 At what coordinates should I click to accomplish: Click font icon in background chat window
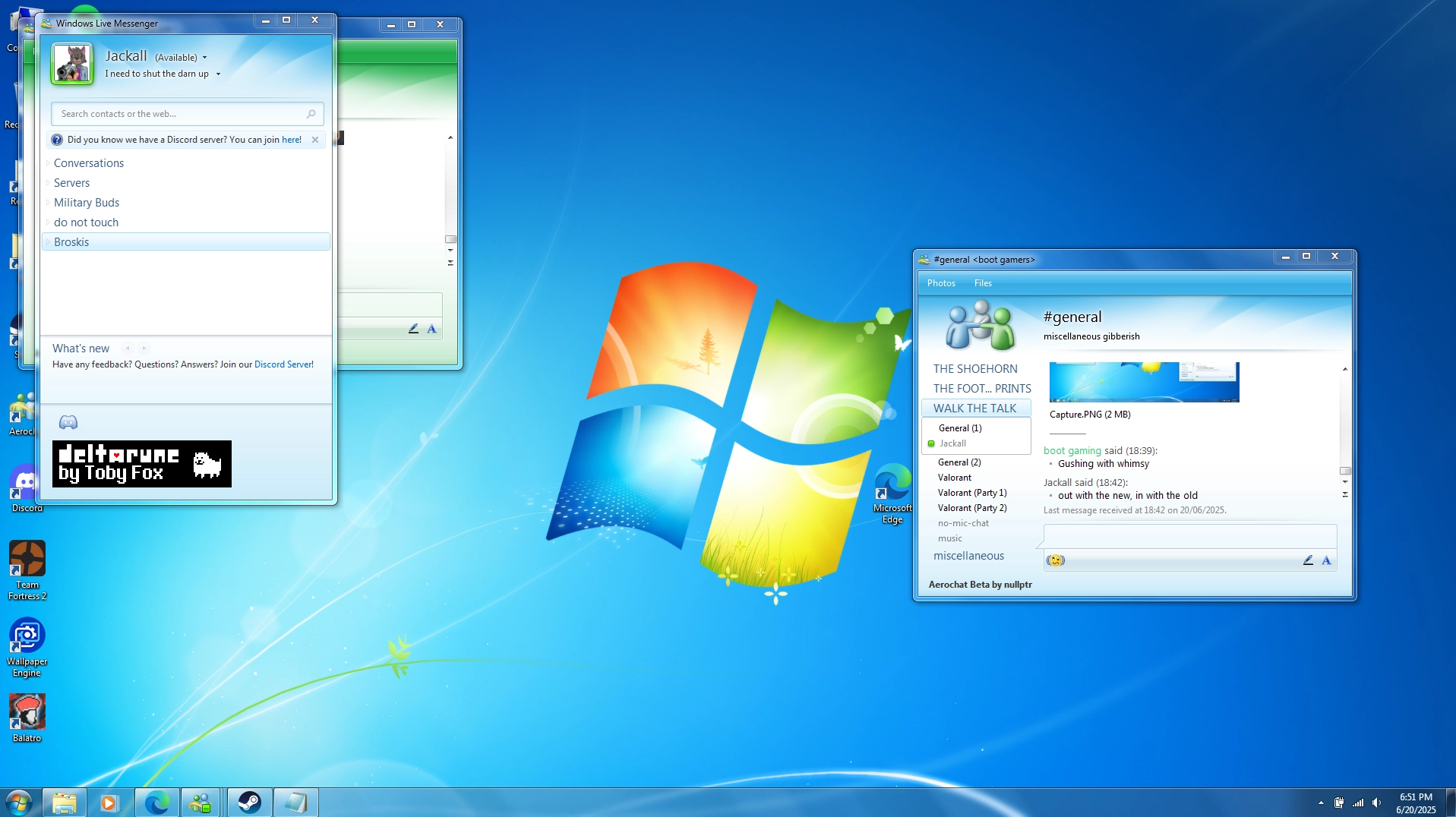click(x=431, y=329)
